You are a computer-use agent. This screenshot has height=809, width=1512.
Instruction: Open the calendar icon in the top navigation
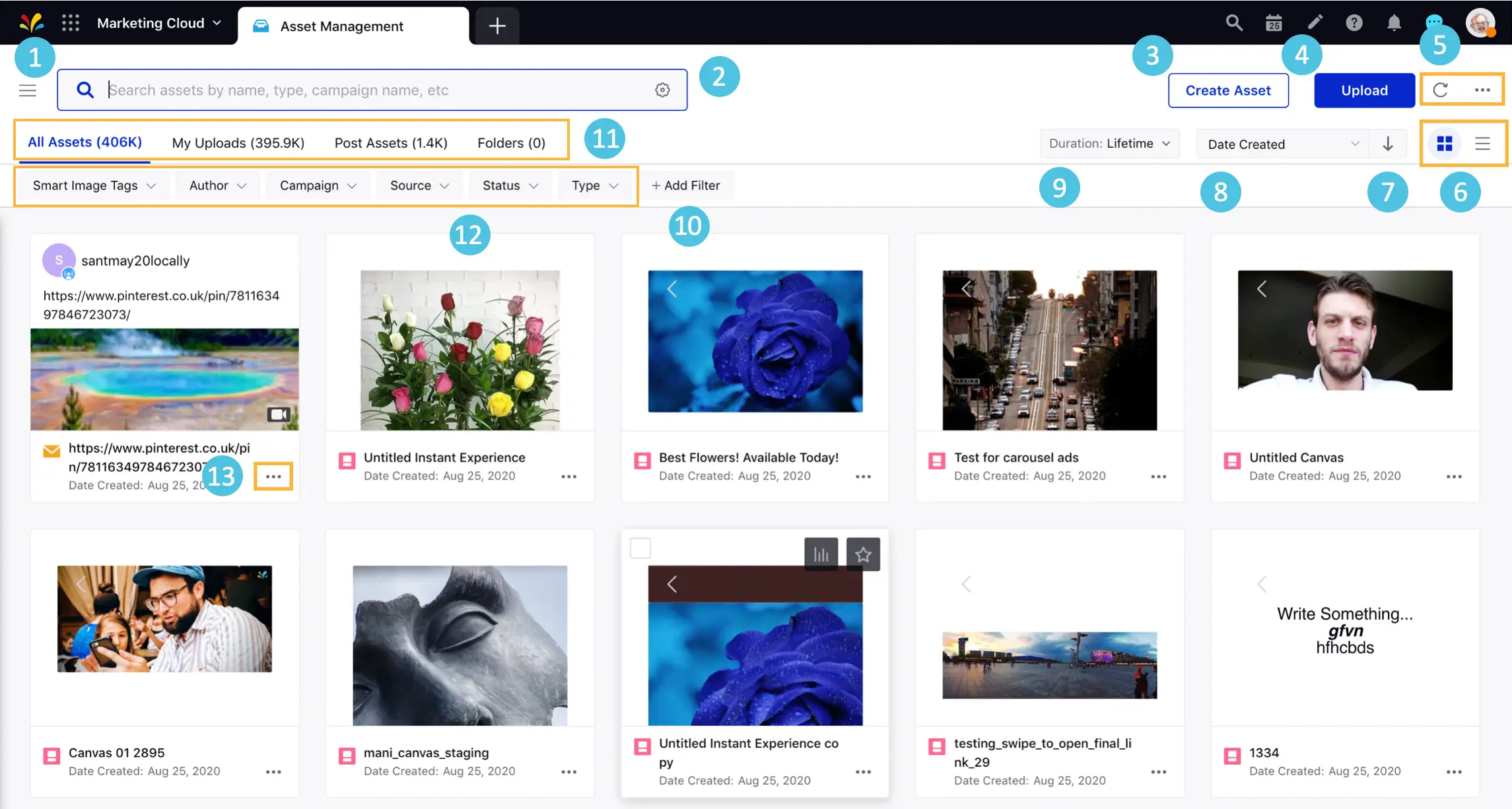pos(1273,22)
